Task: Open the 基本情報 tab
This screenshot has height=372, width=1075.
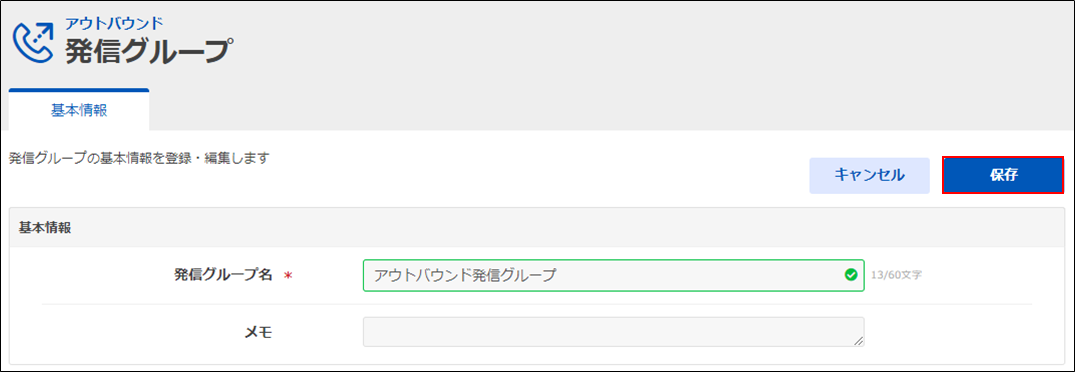Action: click(x=79, y=110)
